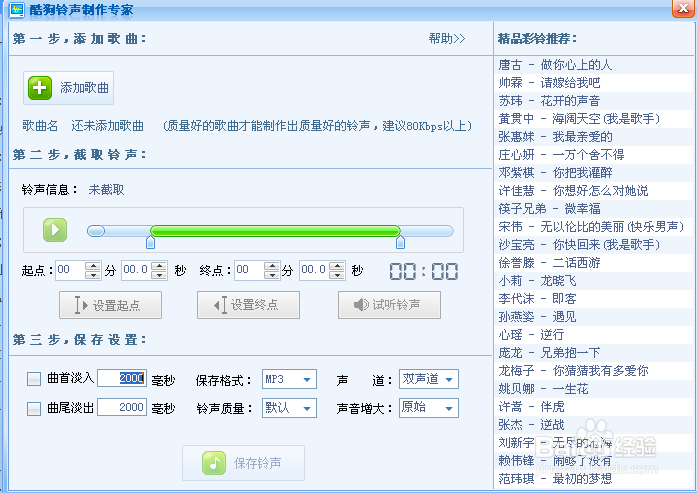Image resolution: width=697 pixels, height=493 pixels.
Task: Select 范玮琪 - 最初的梦想 ringtone
Action: click(594, 479)
